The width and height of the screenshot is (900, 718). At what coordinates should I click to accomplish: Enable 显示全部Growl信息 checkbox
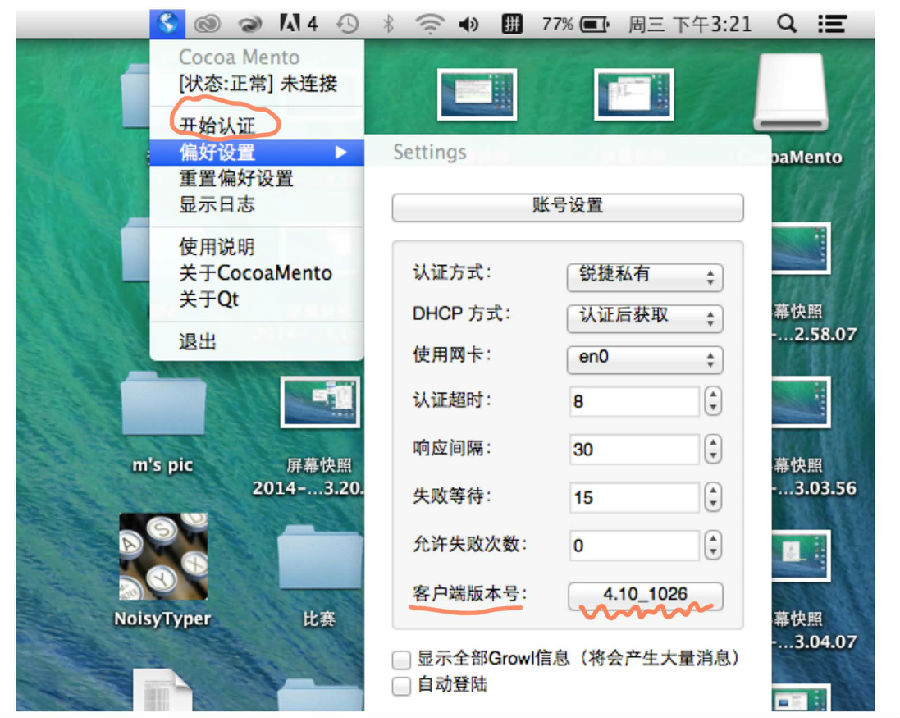click(402, 660)
